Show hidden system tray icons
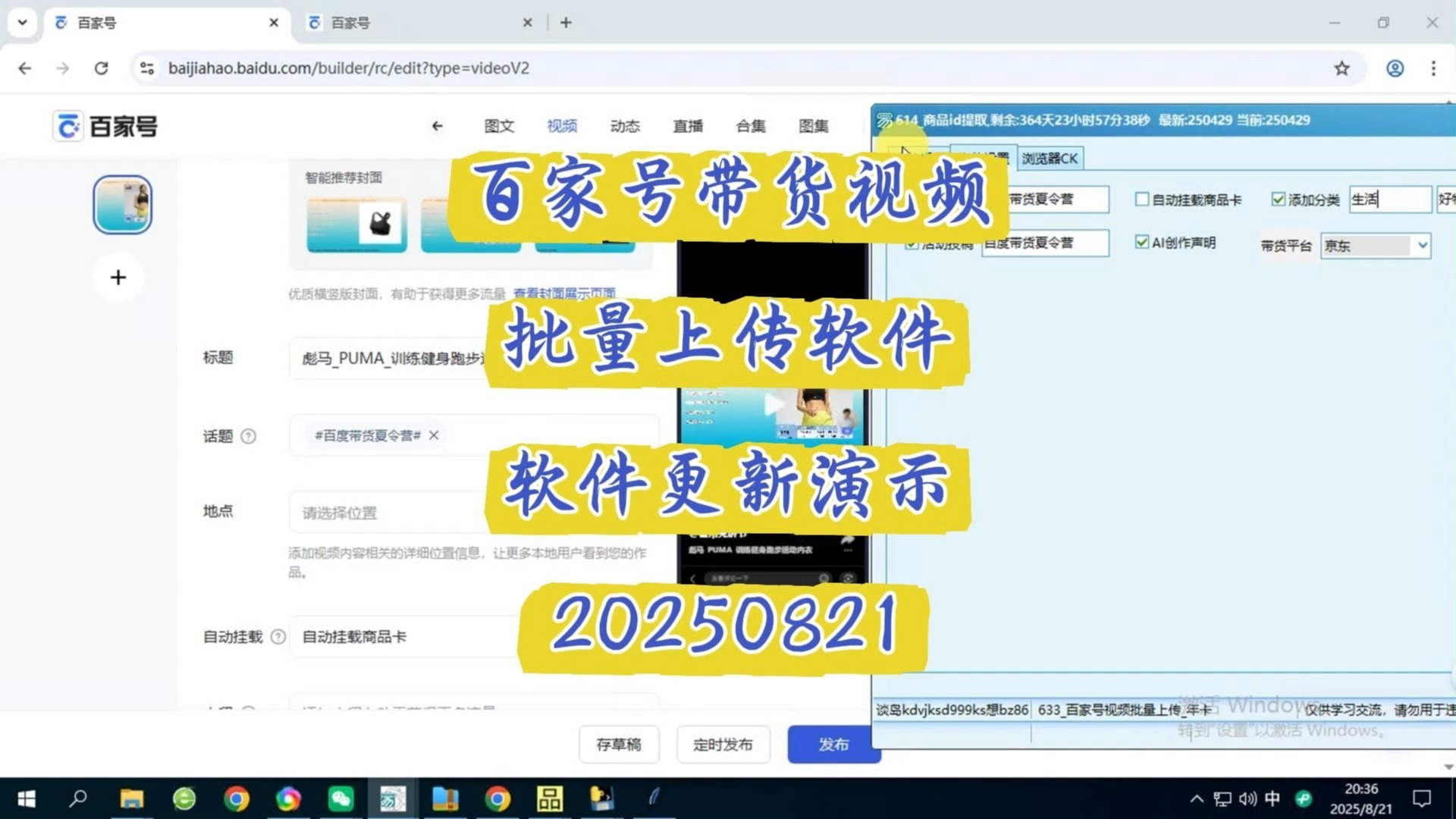The image size is (1456, 819). pyautogui.click(x=1197, y=799)
